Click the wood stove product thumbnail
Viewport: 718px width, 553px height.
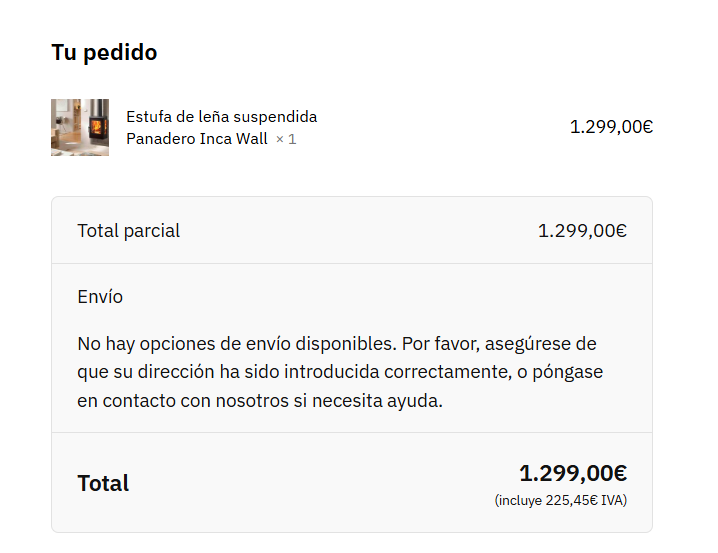tap(80, 127)
